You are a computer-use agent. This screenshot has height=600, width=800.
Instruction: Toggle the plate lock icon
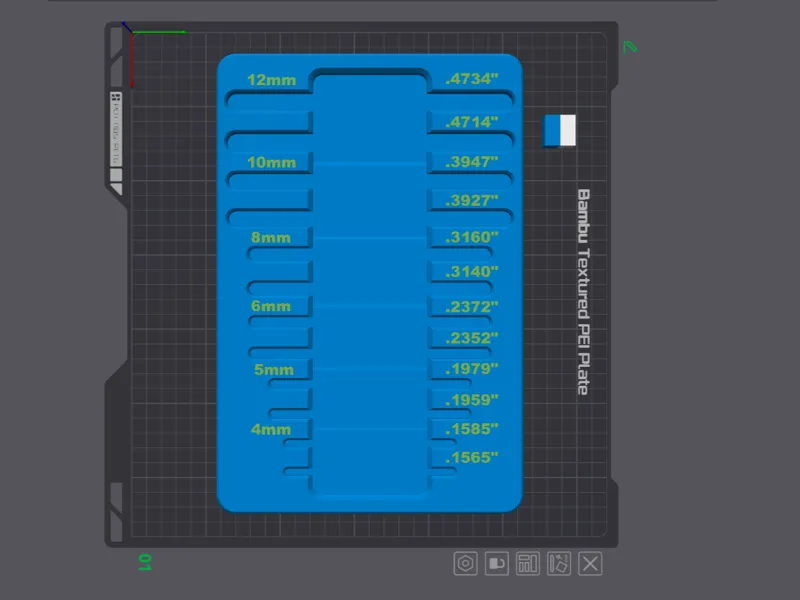(x=496, y=564)
